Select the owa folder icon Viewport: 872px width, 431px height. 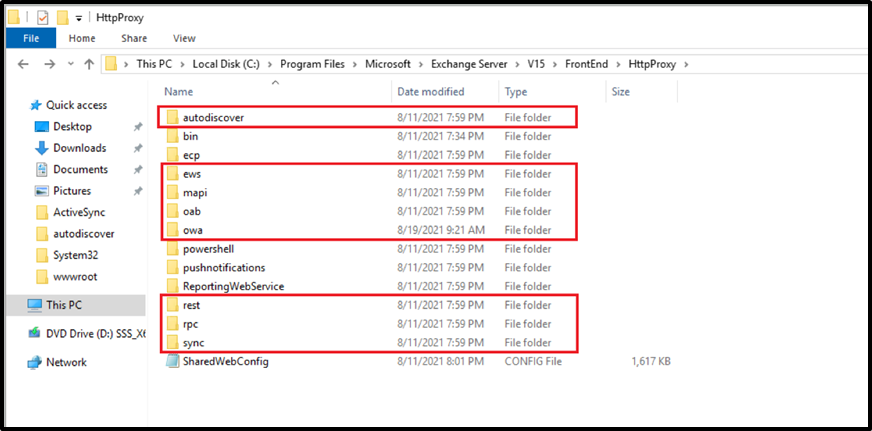pos(172,230)
